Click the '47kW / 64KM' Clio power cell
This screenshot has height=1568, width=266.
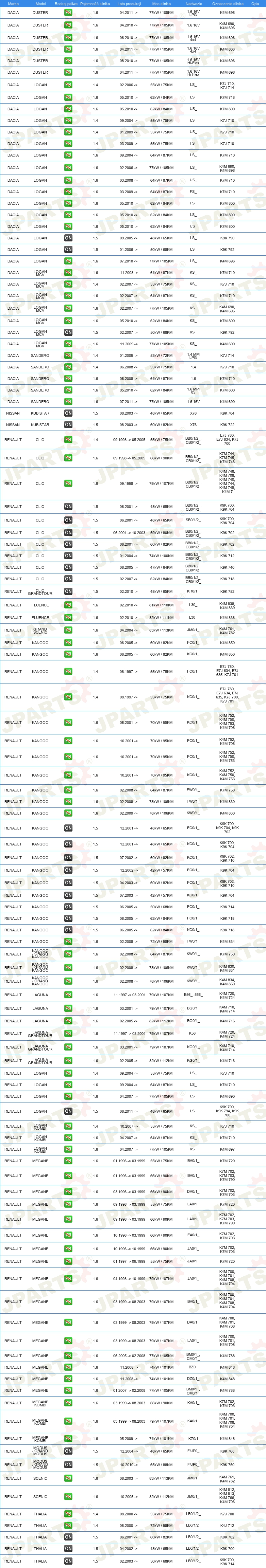(x=161, y=567)
